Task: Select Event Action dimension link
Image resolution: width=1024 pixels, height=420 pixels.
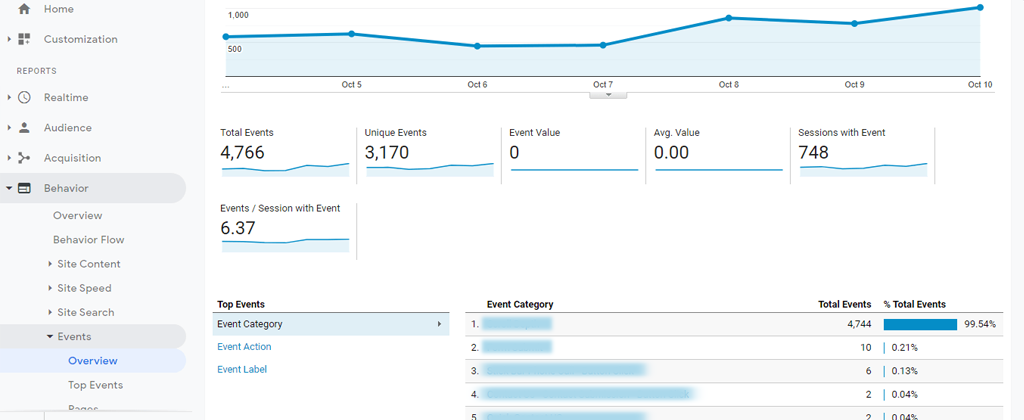Action: [x=244, y=347]
